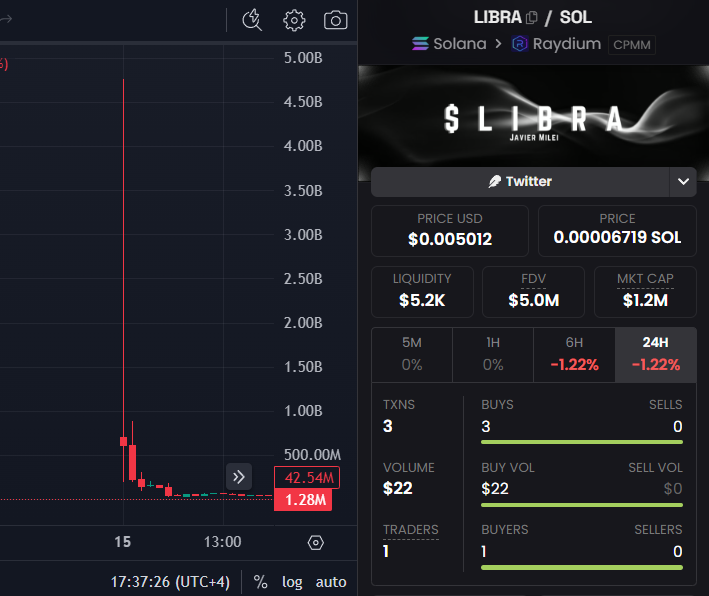Click the 5.00B price axis label
This screenshot has width=709, height=596.
[x=303, y=58]
